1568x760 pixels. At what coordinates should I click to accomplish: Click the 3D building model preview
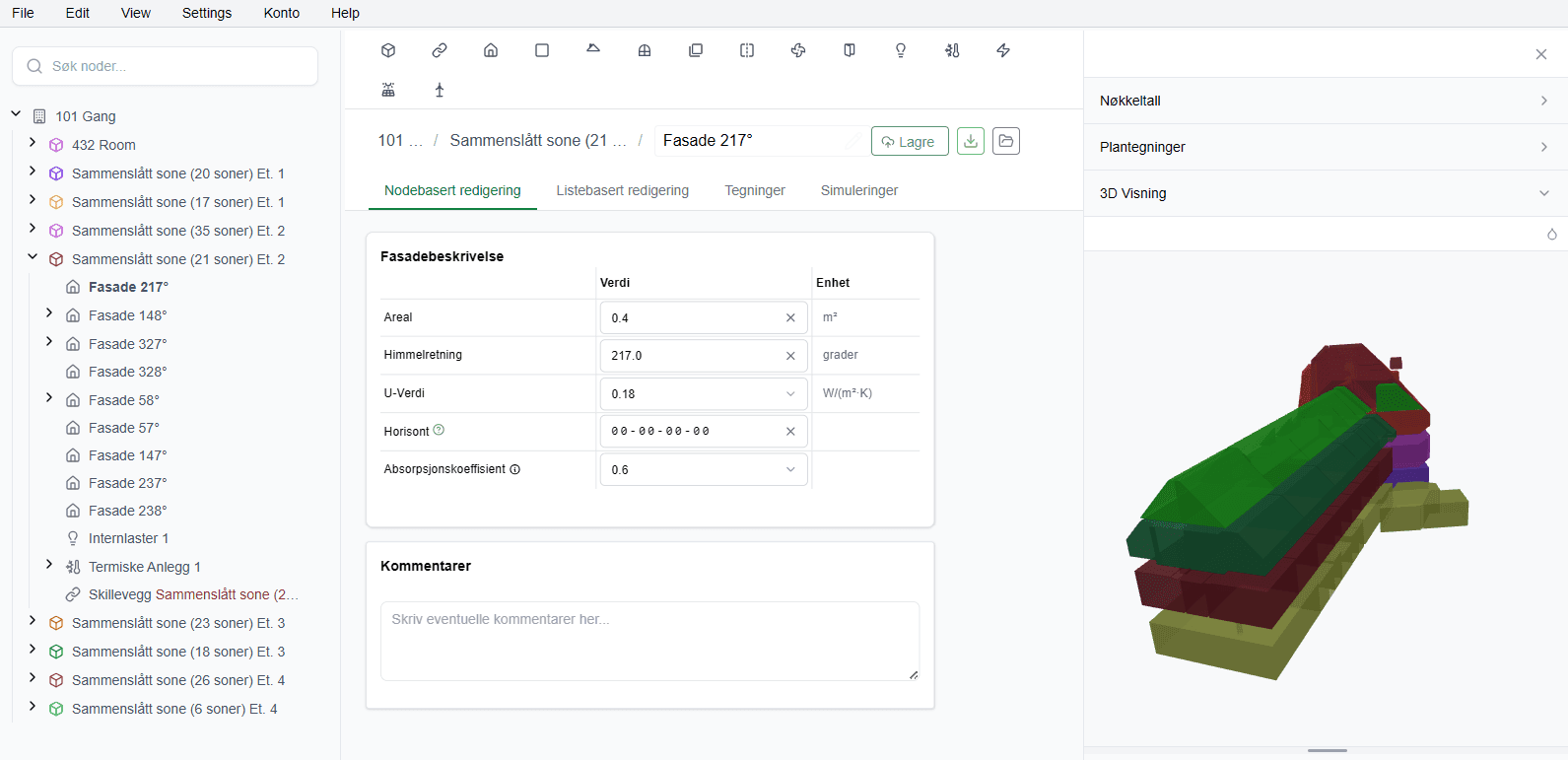tap(1298, 512)
